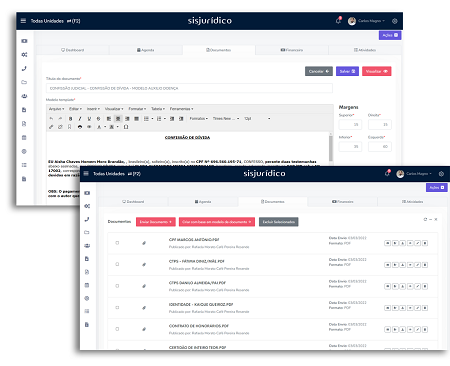Align text right in editor toolbar
The height and width of the screenshot is (366, 450).
127,119
